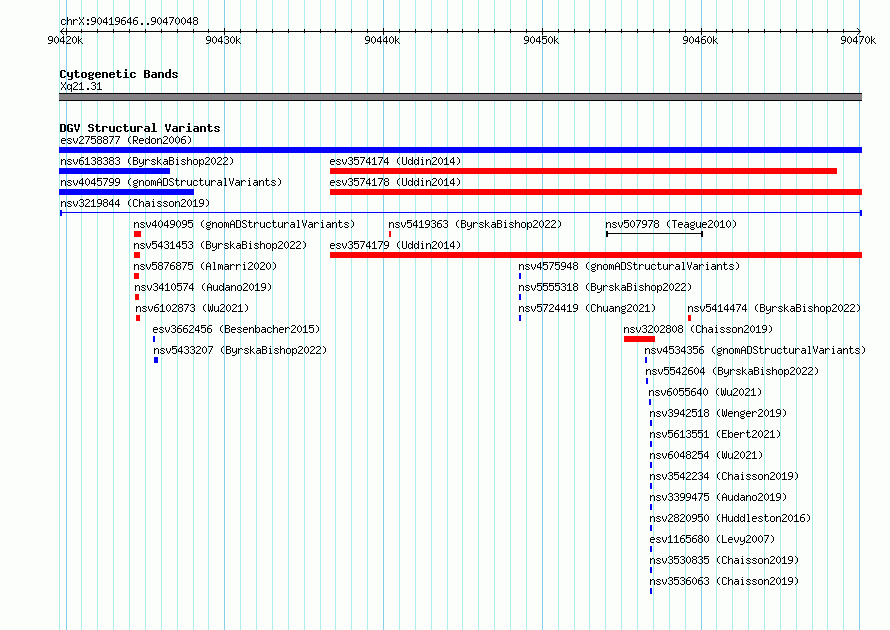
Task: Select the blue esv2758877 full-width variant bar
Action: pos(460,150)
